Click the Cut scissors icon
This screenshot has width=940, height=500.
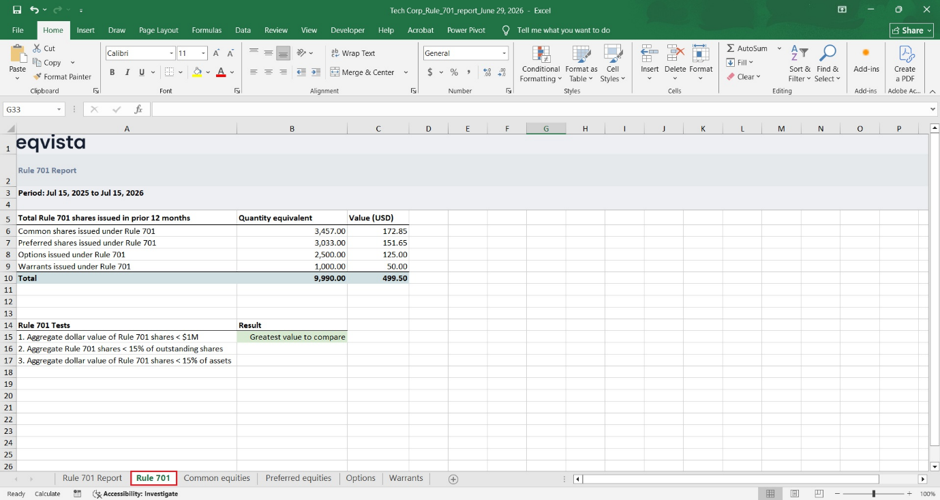[37, 48]
